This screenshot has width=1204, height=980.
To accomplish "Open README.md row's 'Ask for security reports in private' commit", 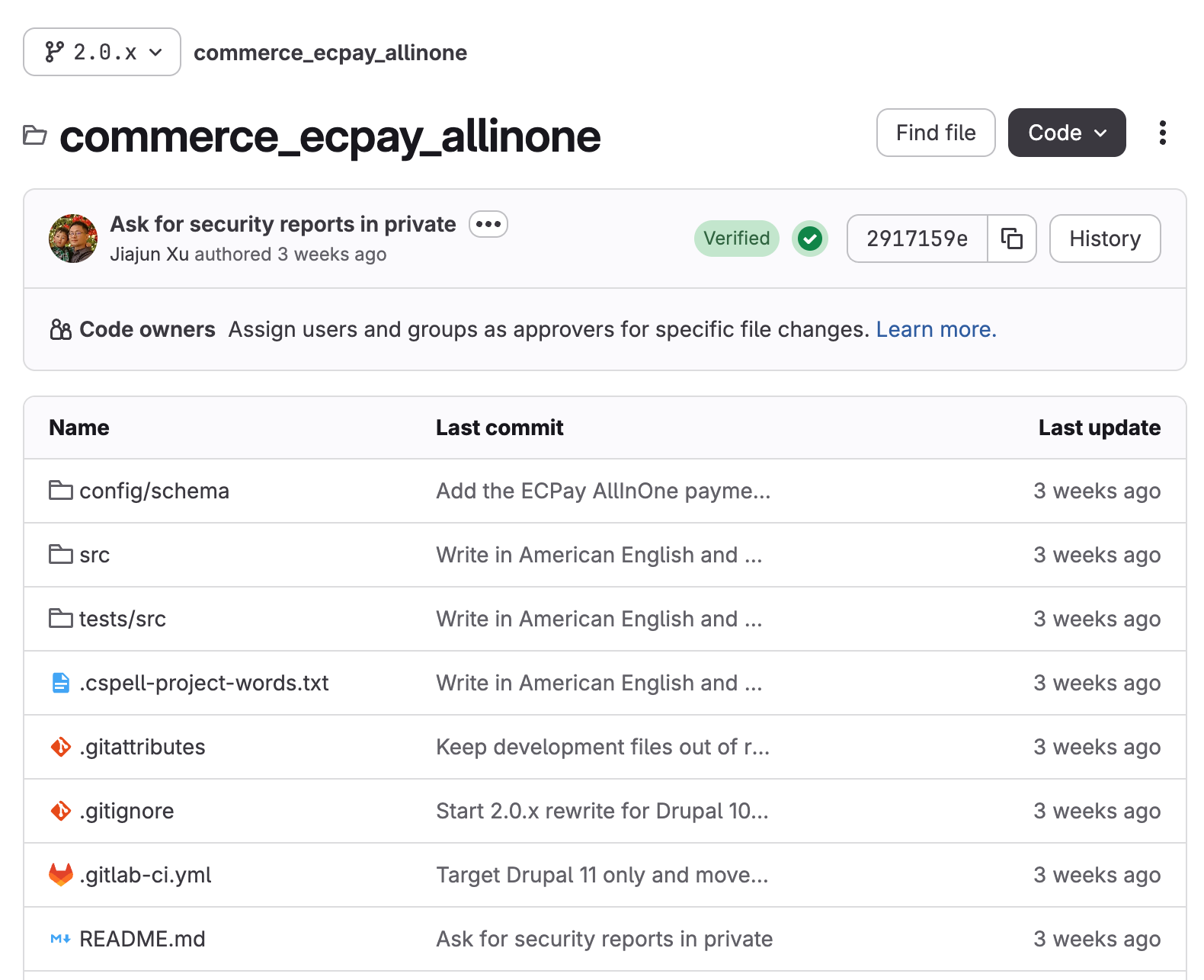I will (604, 939).
